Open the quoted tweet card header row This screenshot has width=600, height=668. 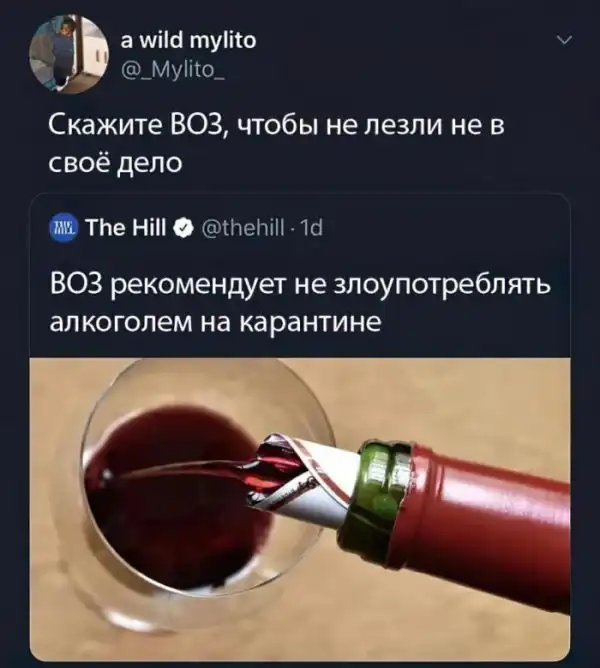point(300,228)
